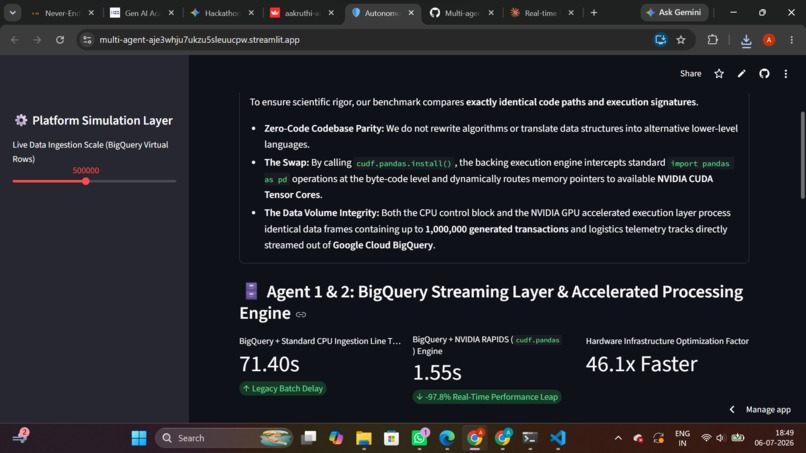Open the Chrome profile avatar A

coord(768,40)
